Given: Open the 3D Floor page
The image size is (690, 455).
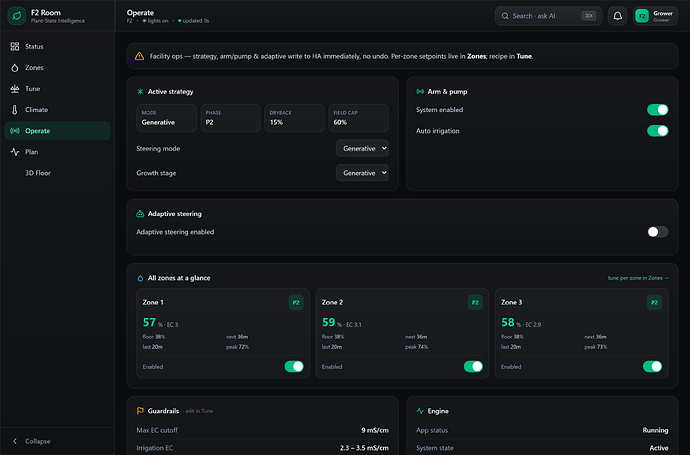Looking at the screenshot, I should (57, 173).
